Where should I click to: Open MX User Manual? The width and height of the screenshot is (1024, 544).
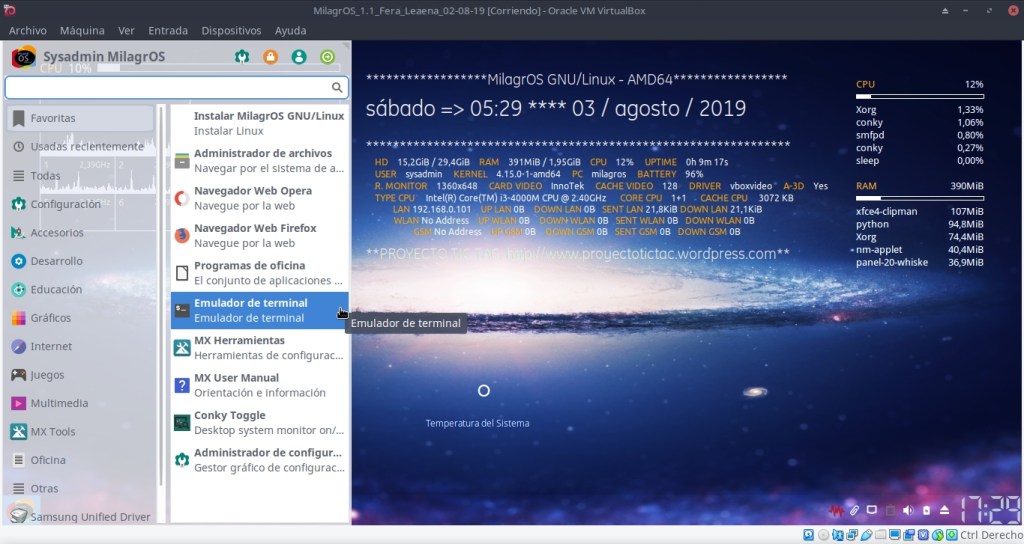[x=259, y=385]
